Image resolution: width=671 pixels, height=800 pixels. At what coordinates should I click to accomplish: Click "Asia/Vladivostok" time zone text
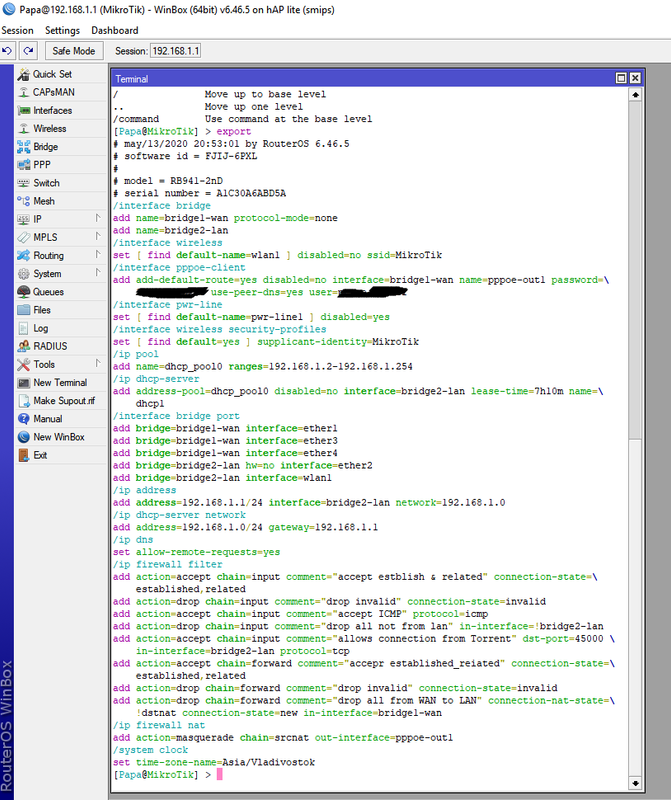point(268,762)
